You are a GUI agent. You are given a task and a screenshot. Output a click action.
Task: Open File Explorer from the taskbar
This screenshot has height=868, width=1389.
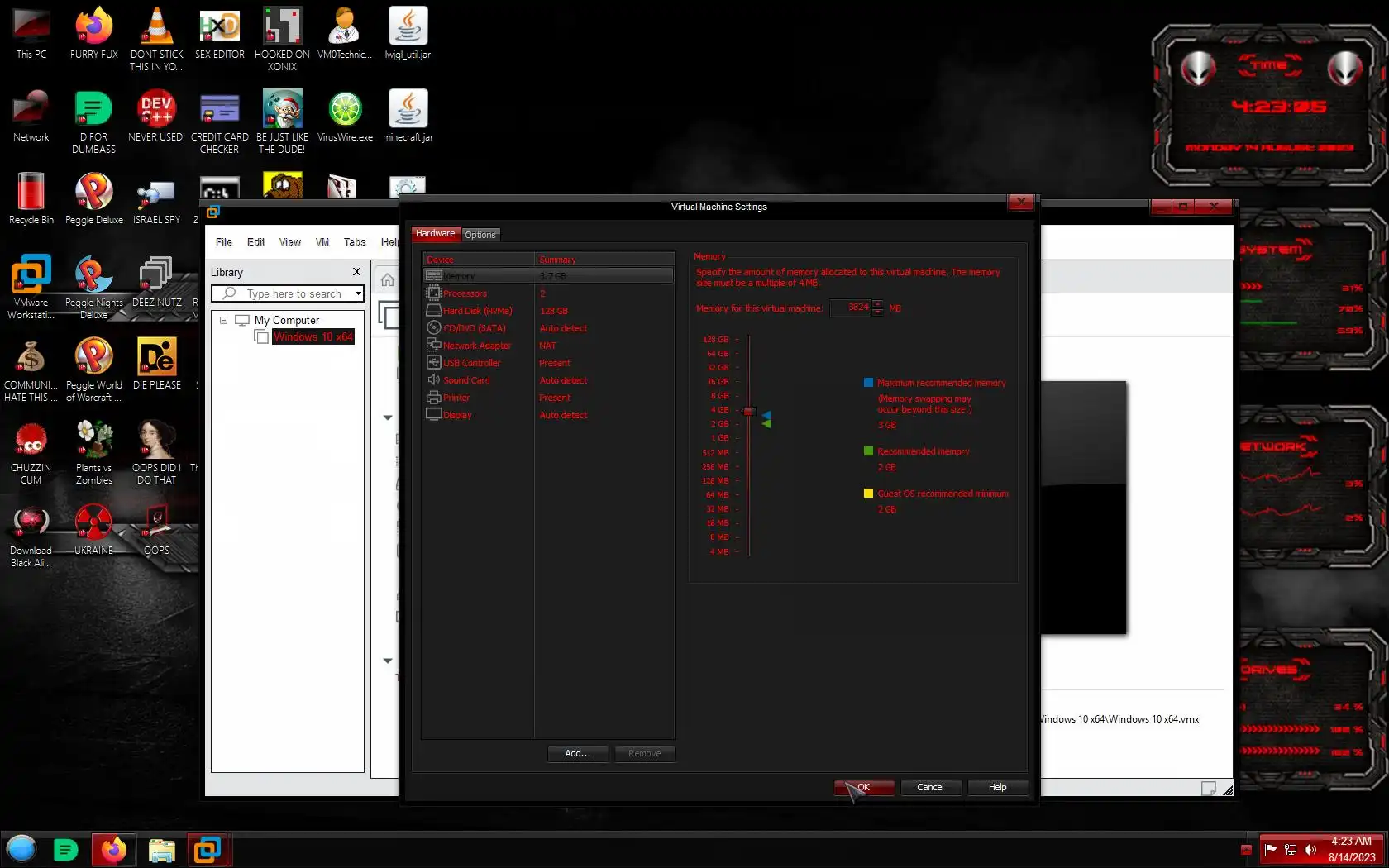point(161,850)
